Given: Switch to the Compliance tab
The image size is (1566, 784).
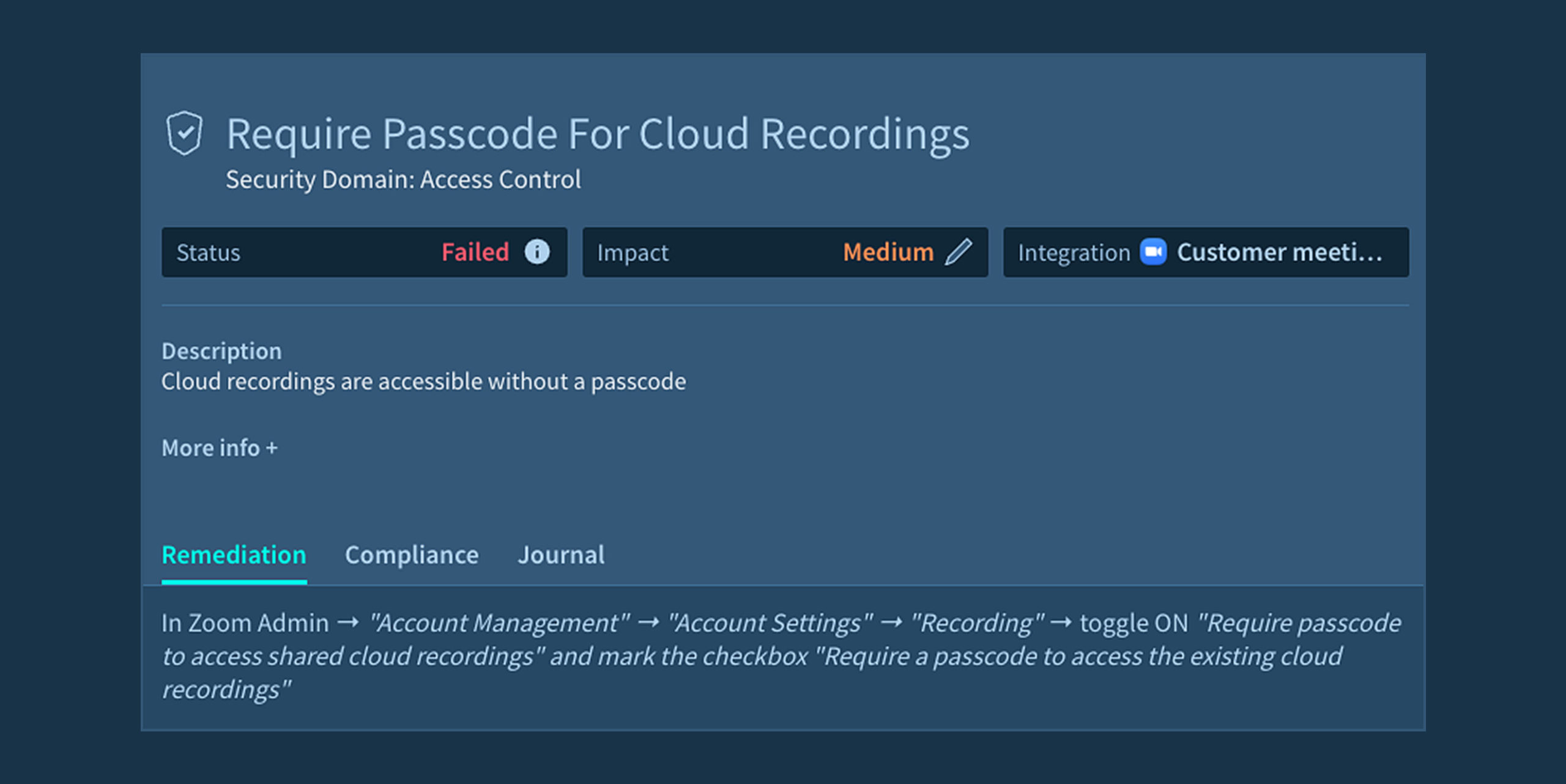Looking at the screenshot, I should (x=412, y=555).
